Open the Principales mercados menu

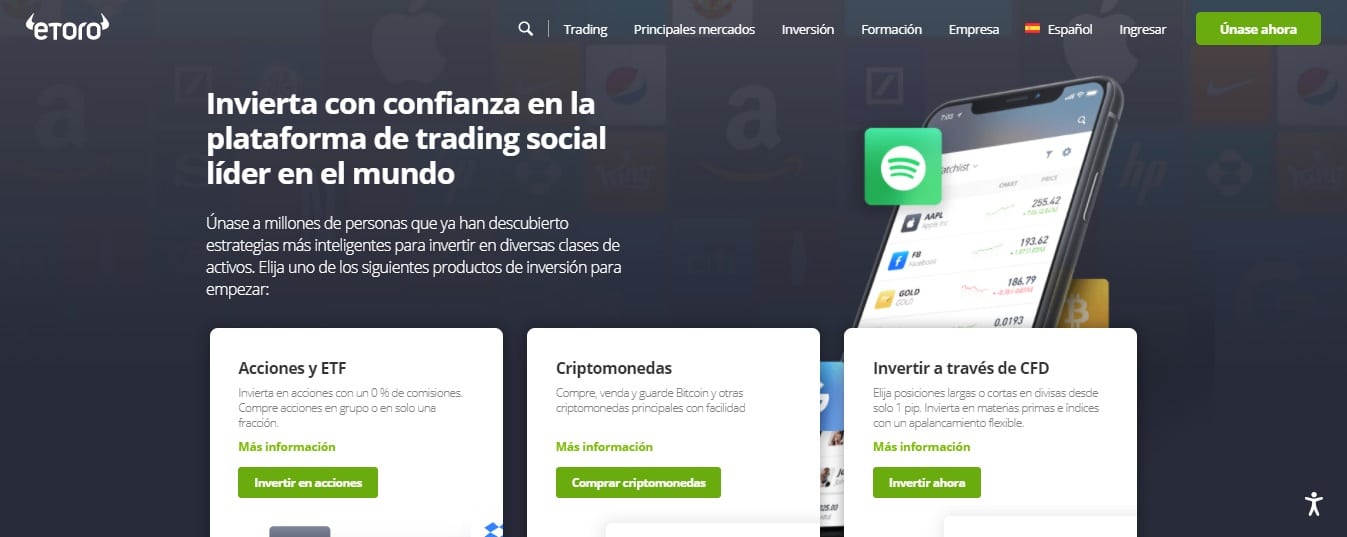pos(694,29)
